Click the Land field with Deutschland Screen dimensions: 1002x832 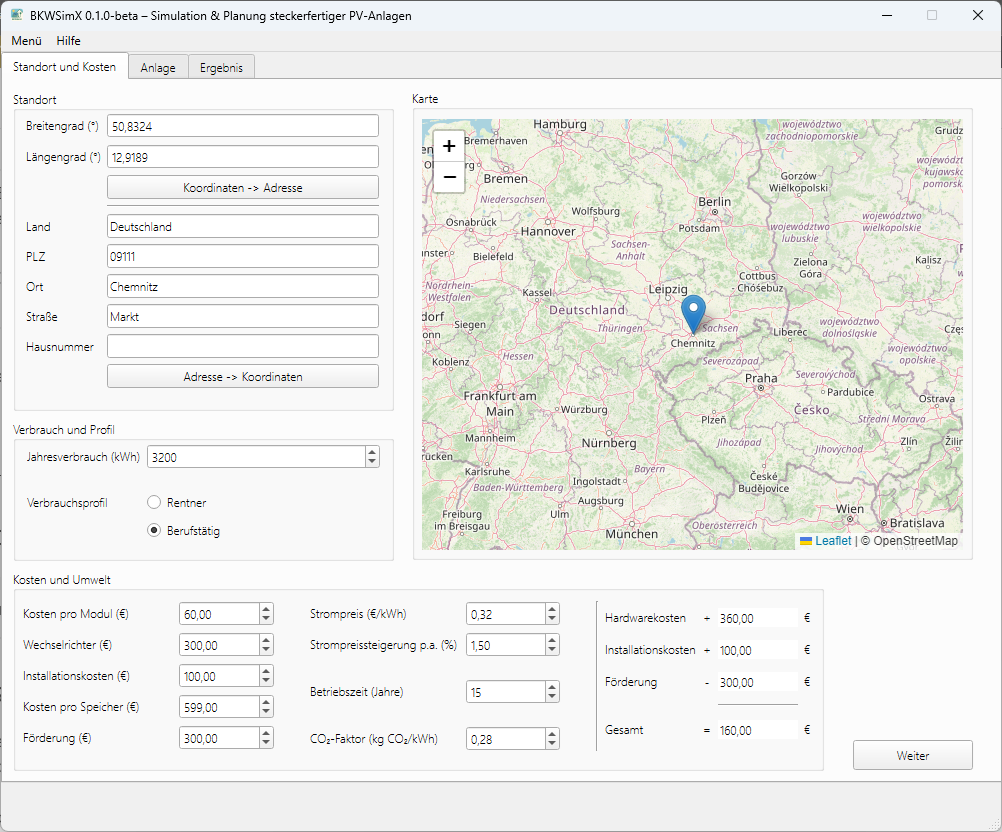[243, 226]
